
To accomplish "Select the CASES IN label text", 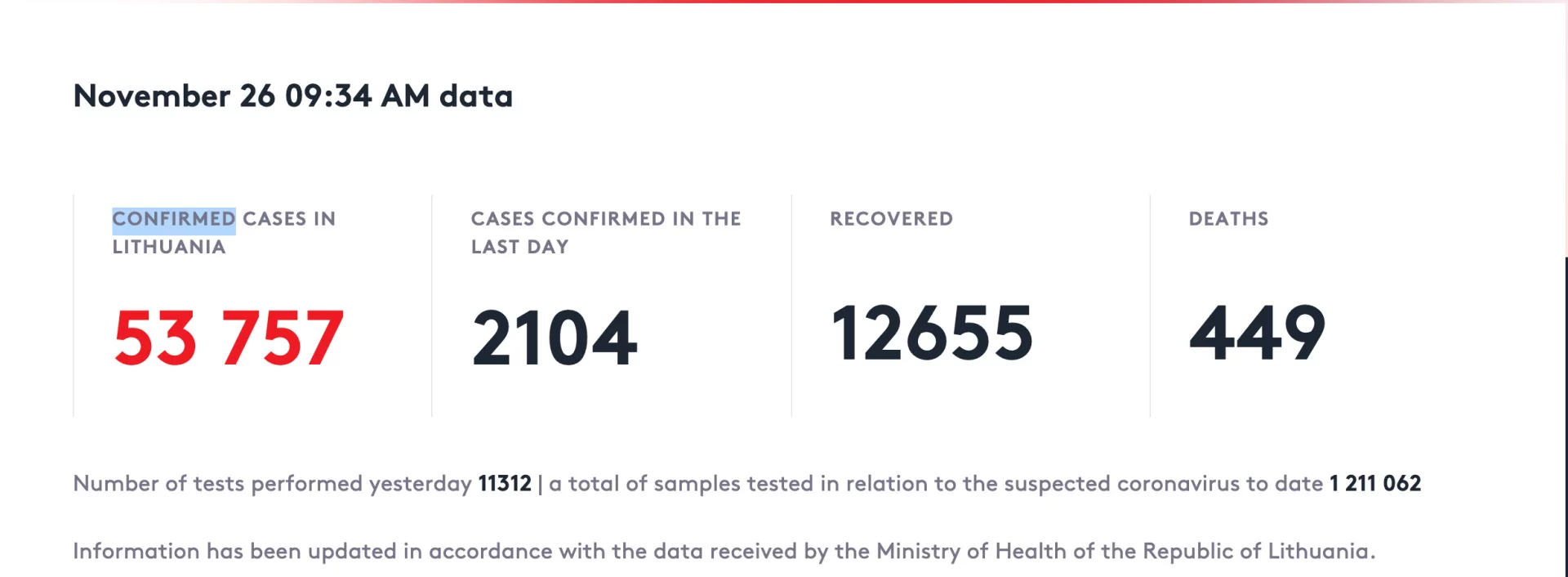I will [x=289, y=219].
